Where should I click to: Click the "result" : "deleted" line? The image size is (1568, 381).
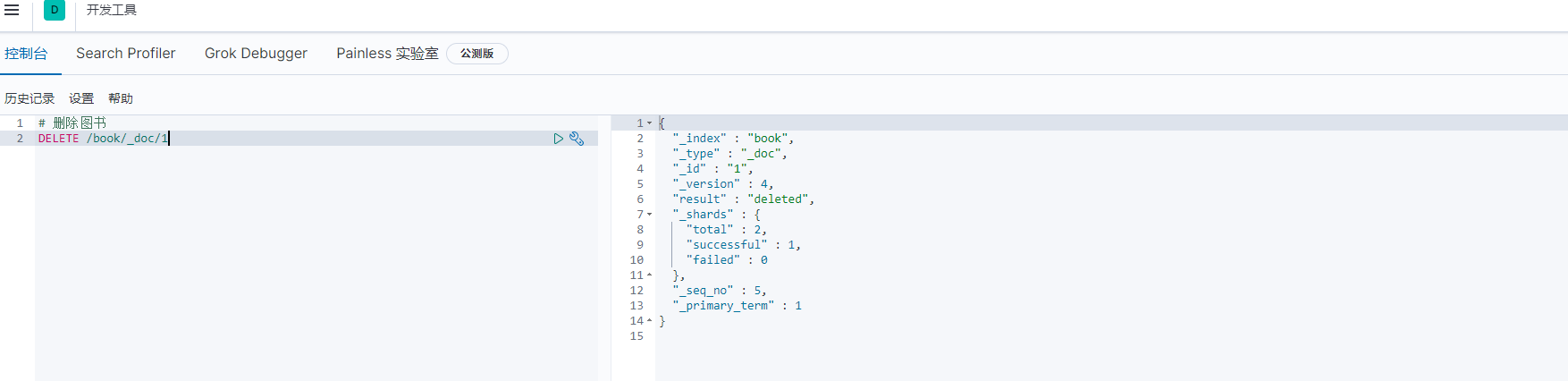pyautogui.click(x=744, y=199)
